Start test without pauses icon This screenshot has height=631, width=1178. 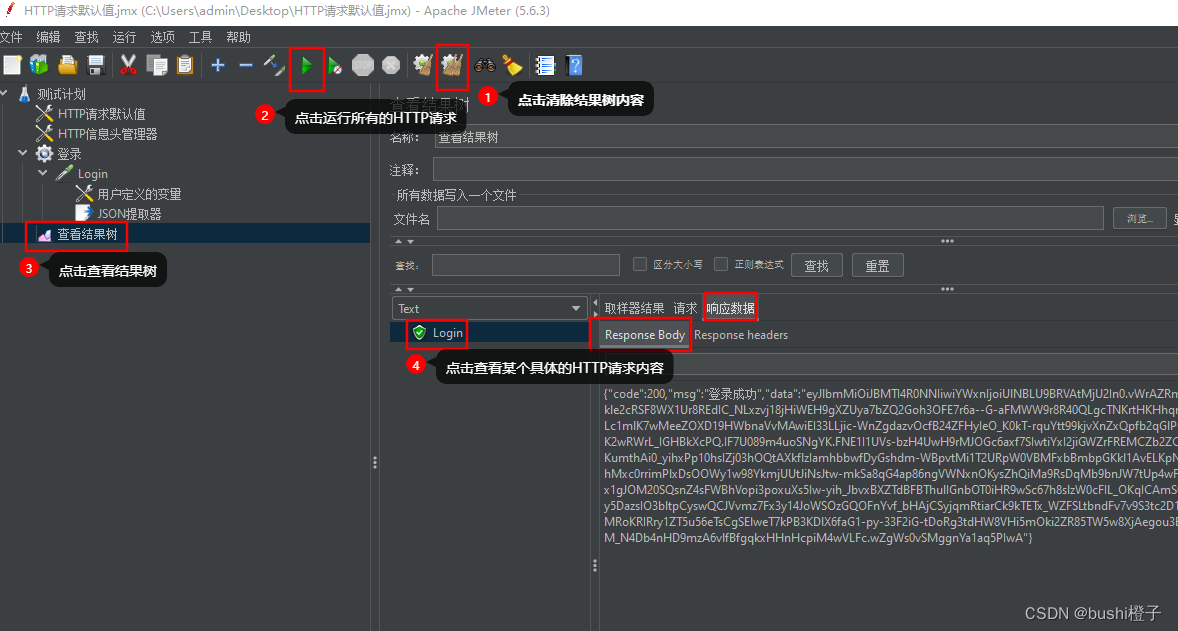pos(335,66)
